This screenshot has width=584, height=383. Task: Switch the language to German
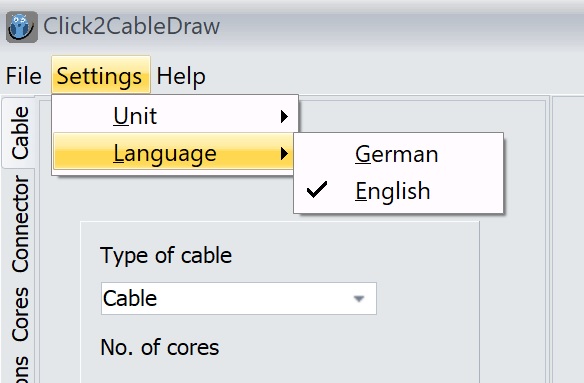click(398, 154)
